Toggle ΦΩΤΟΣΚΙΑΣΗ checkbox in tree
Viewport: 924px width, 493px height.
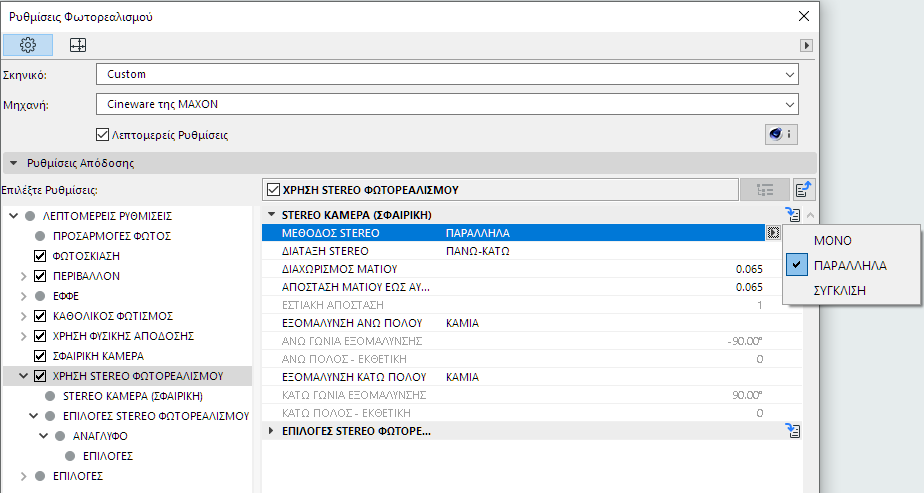pos(40,256)
